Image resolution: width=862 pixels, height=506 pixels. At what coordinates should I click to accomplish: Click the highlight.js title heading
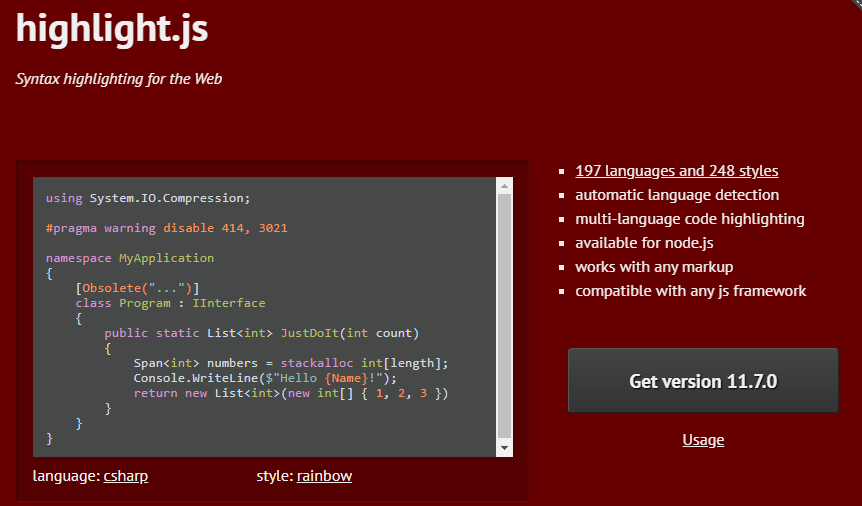tap(112, 28)
